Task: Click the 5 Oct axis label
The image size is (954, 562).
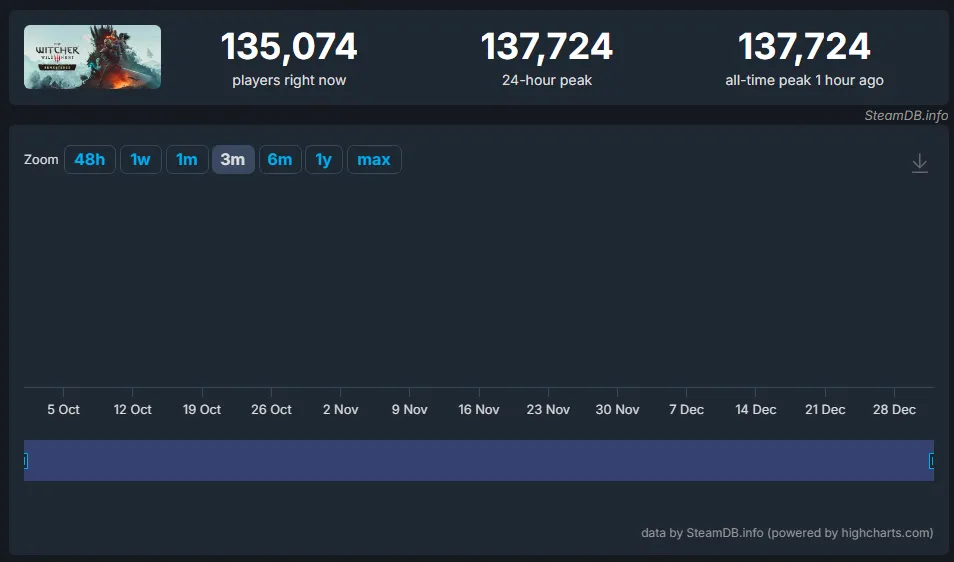Action: (x=63, y=409)
